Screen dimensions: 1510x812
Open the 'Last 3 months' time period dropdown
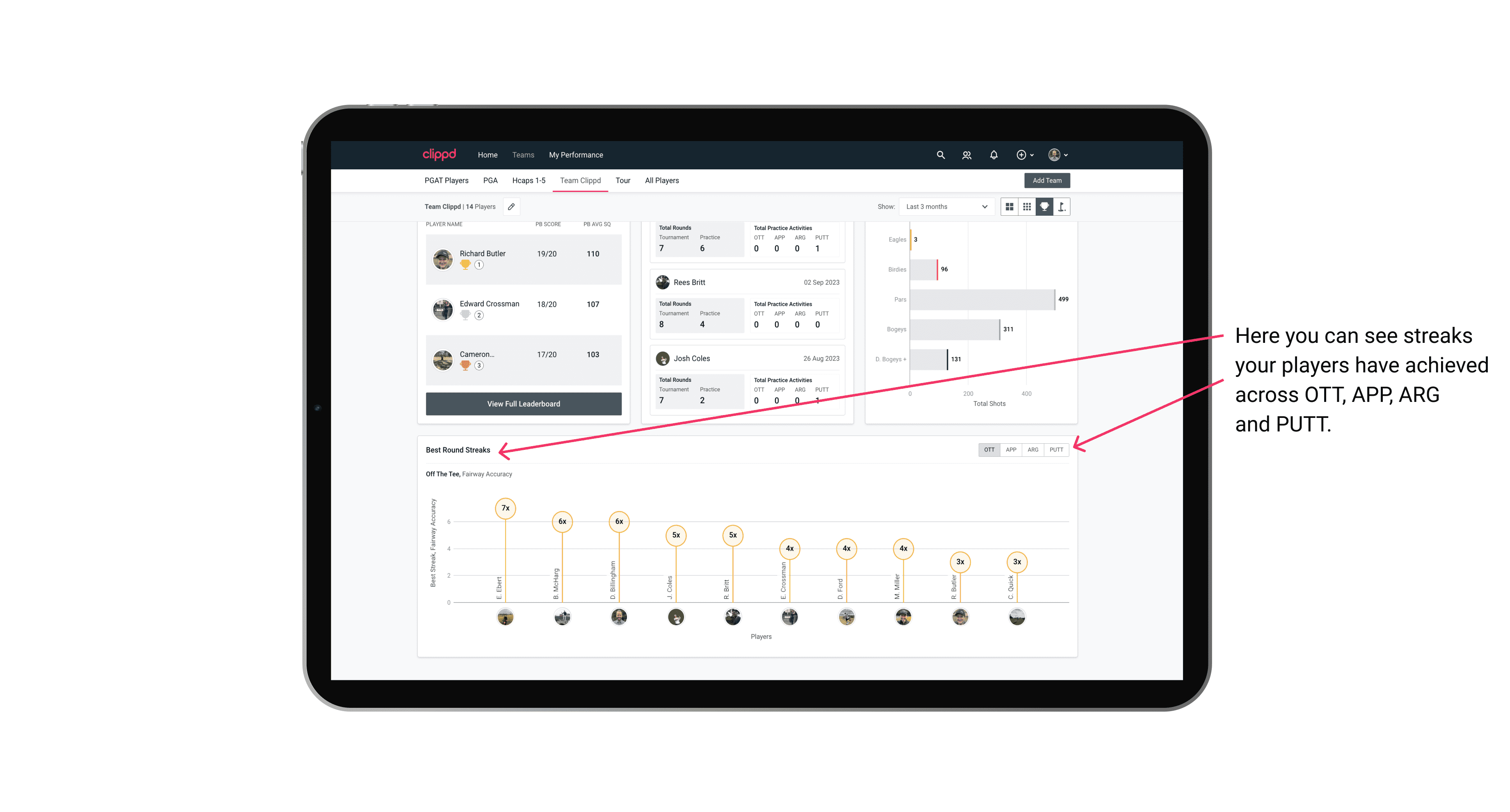click(x=945, y=207)
